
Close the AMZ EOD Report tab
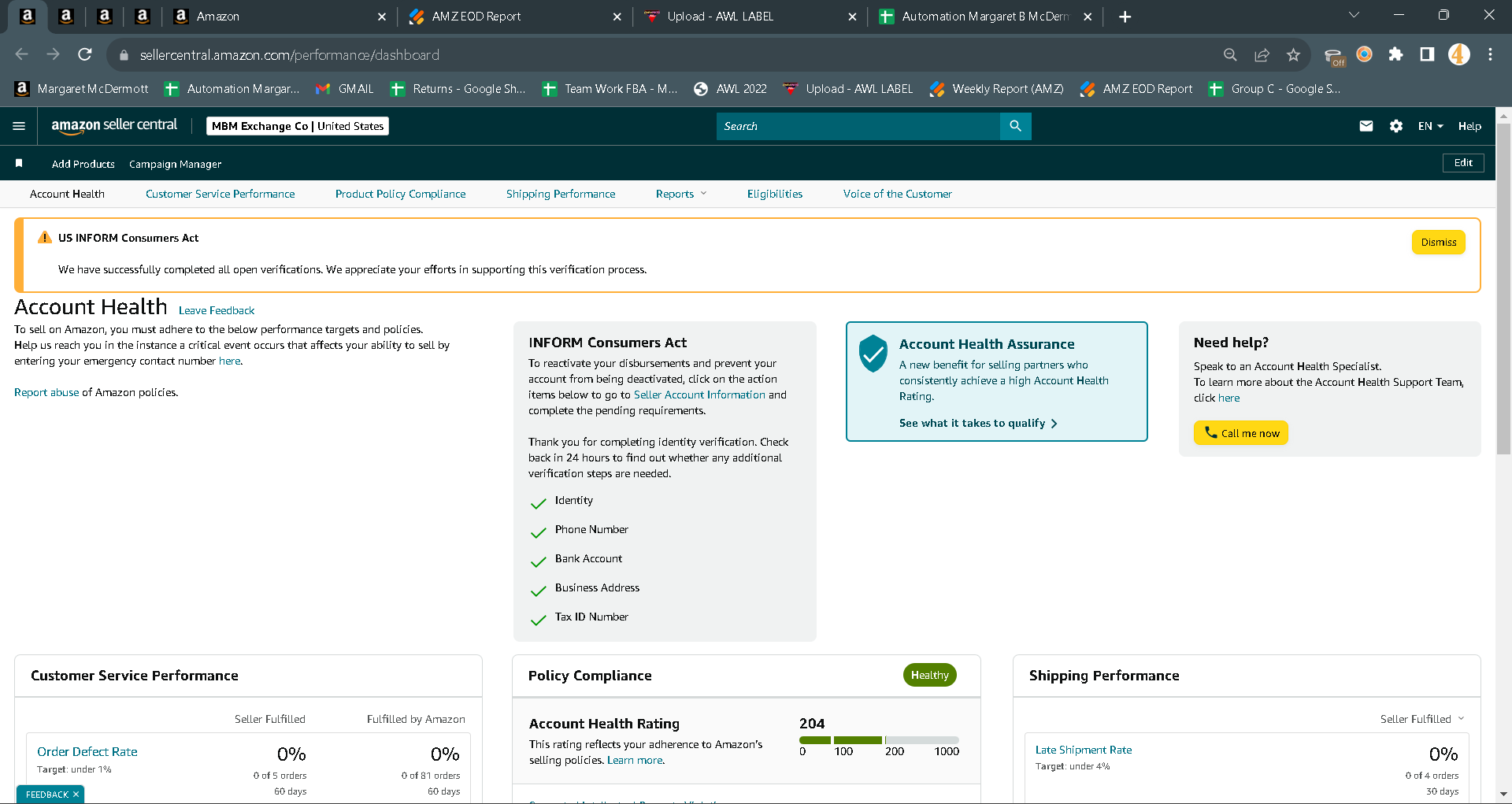click(617, 17)
